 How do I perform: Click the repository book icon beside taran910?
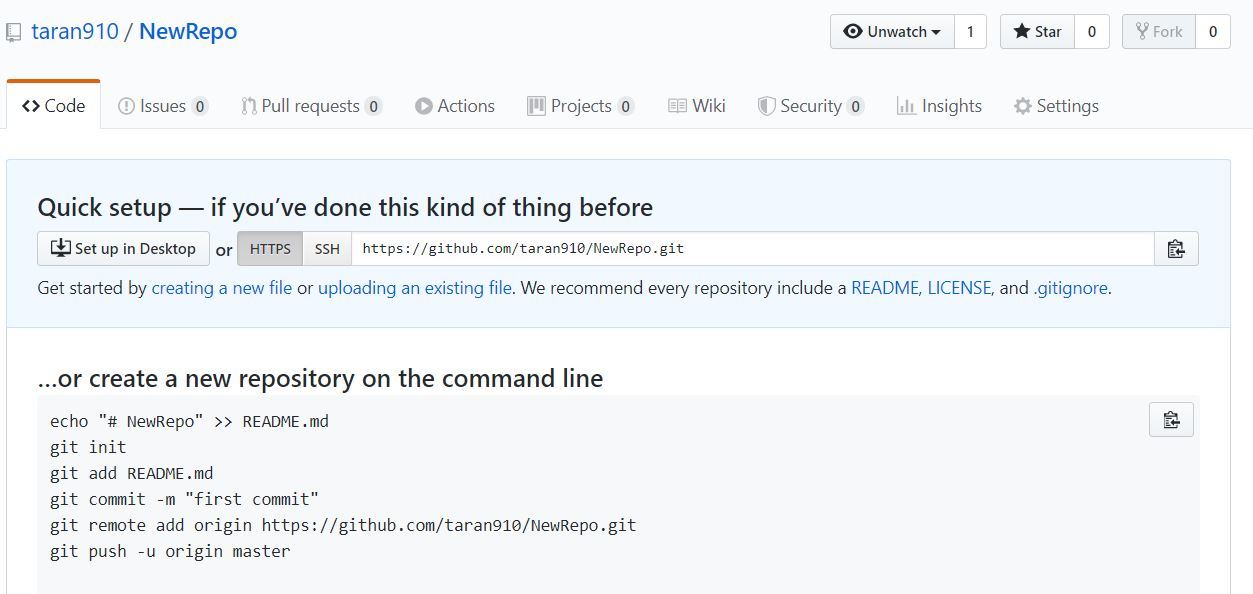[14, 32]
